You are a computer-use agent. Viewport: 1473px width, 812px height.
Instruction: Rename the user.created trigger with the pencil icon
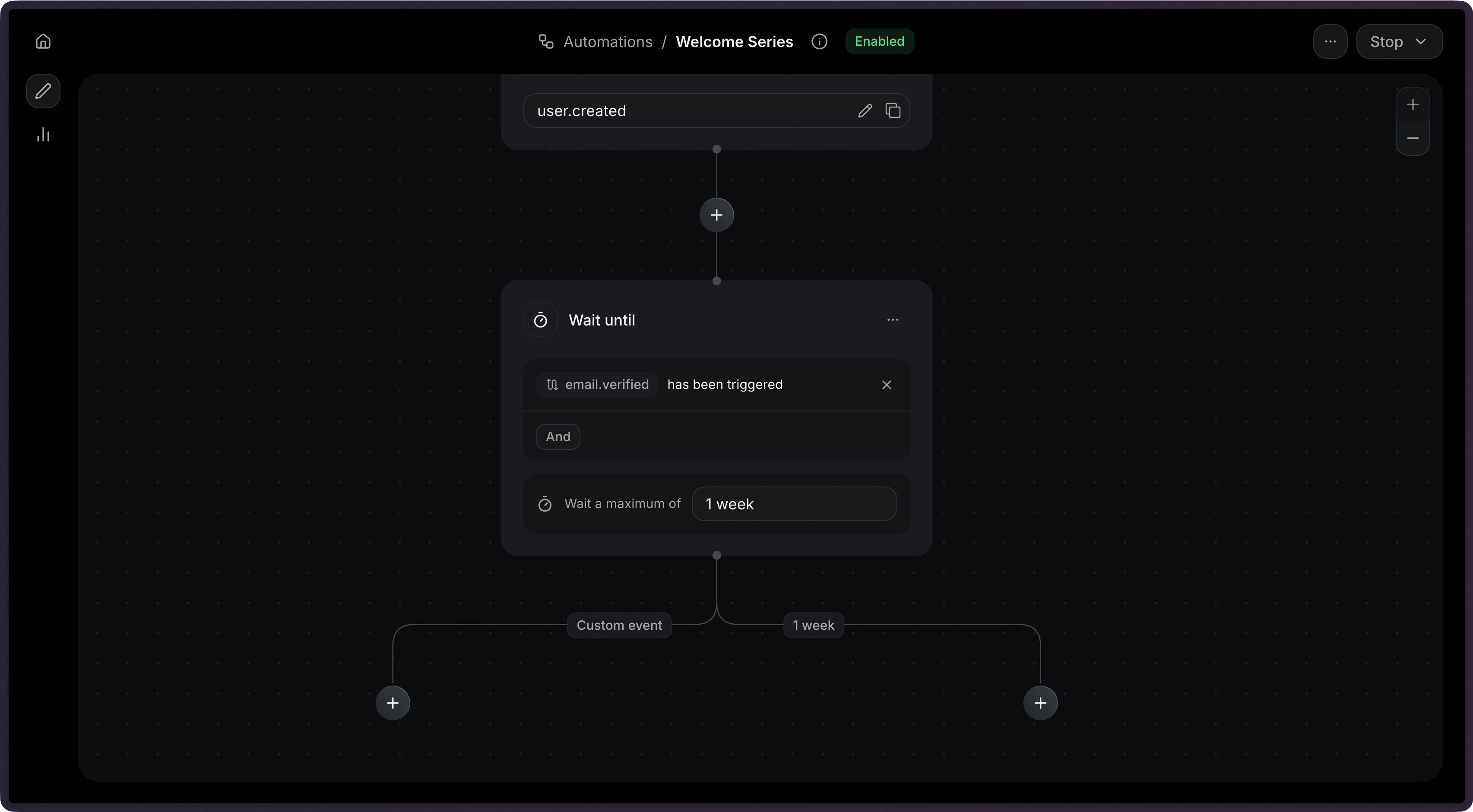pyautogui.click(x=865, y=110)
